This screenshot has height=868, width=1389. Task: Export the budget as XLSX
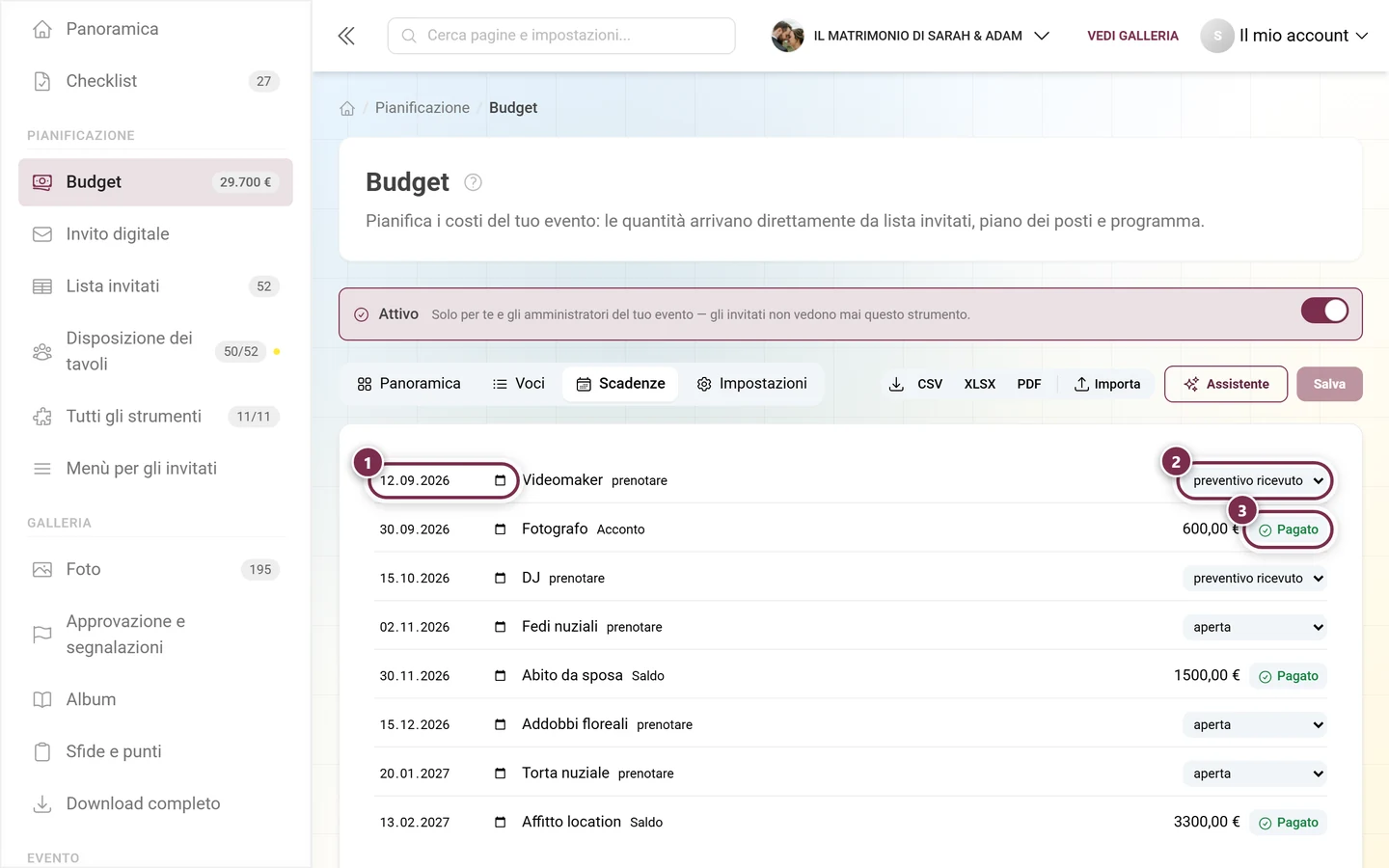click(979, 384)
